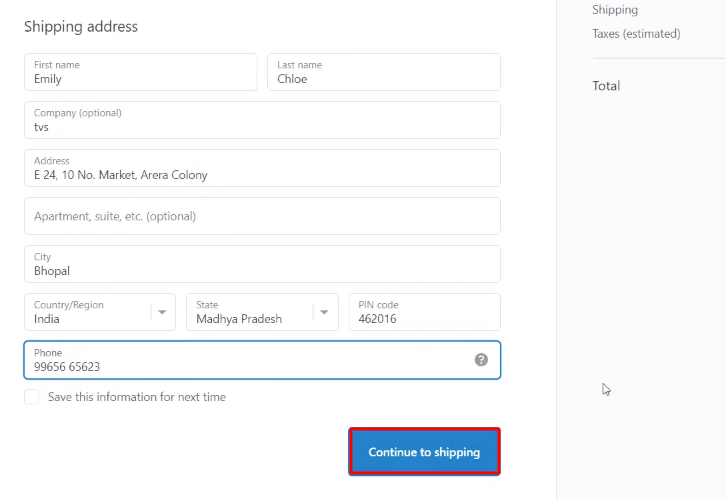Click the Apartment, suite, etc. optional field
This screenshot has width=726, height=500.
coord(263,216)
